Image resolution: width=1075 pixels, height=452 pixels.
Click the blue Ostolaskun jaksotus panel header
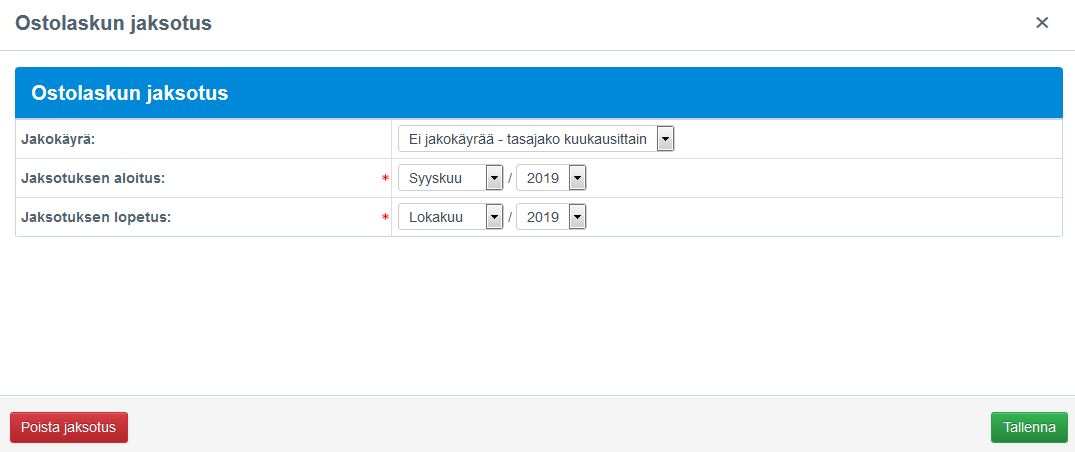click(538, 94)
